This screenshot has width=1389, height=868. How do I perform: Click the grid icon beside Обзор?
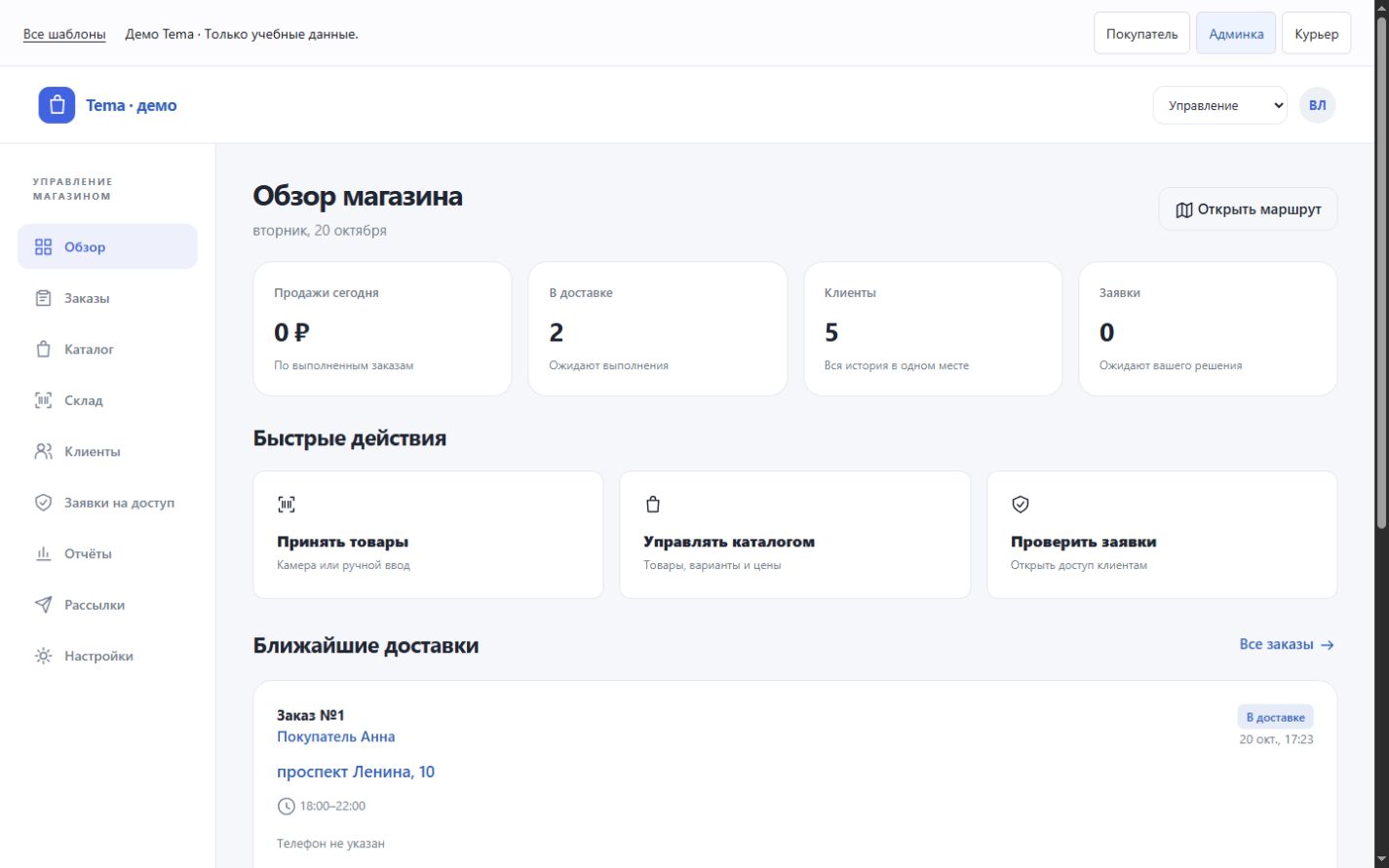[x=43, y=246]
